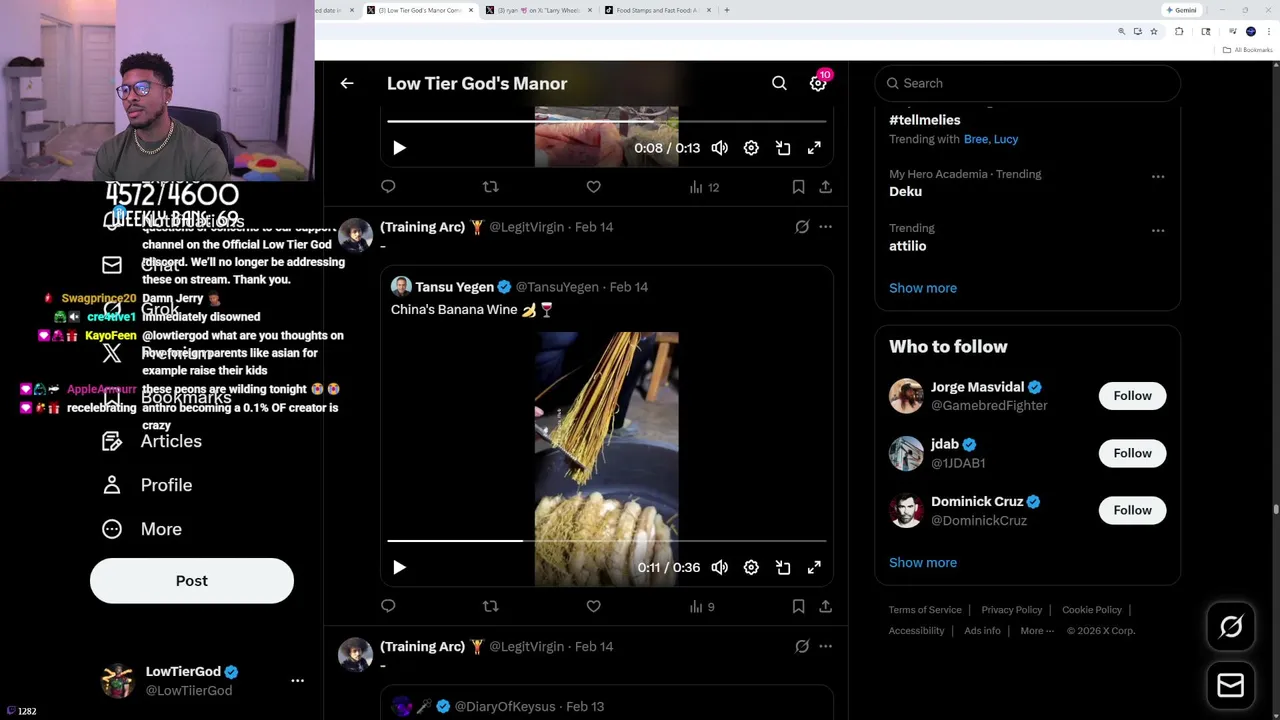View analytics showing 12 views
This screenshot has height=720, width=1280.
[x=704, y=187]
